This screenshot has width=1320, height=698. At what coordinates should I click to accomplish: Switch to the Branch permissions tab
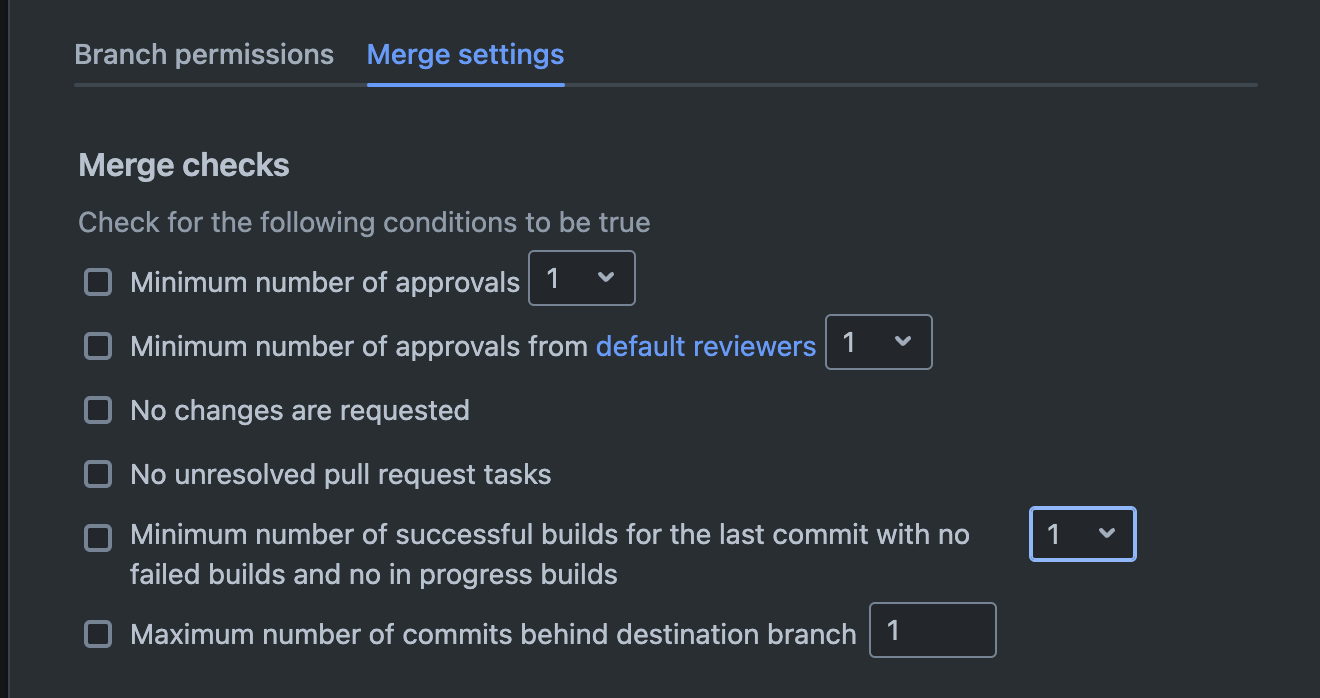point(204,54)
